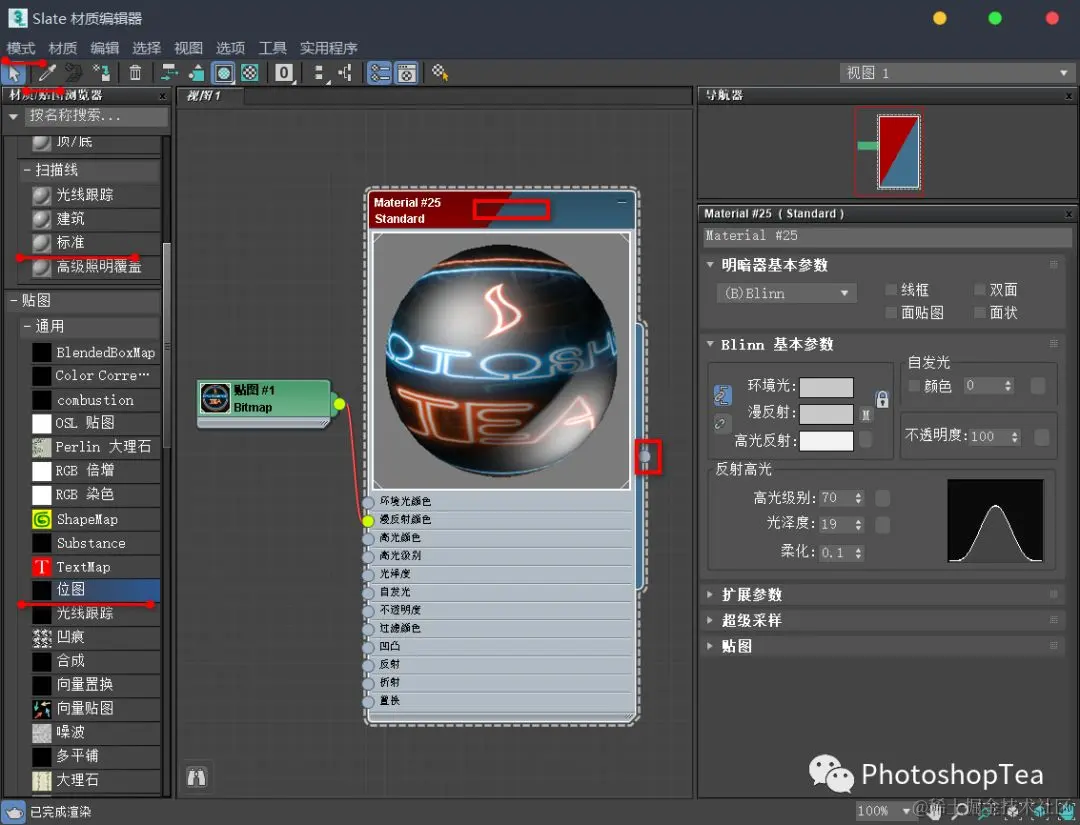
Task: Open the 实用程序 menu
Action: tap(329, 48)
